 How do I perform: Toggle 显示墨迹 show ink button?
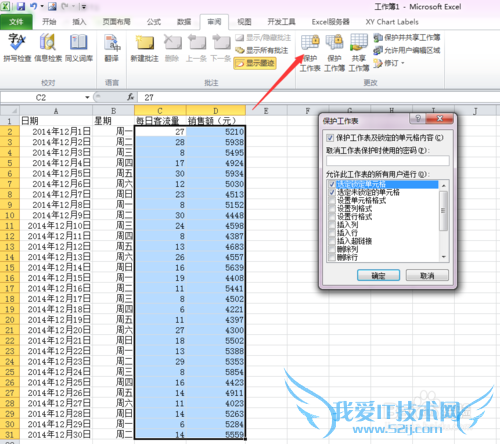coord(255,63)
